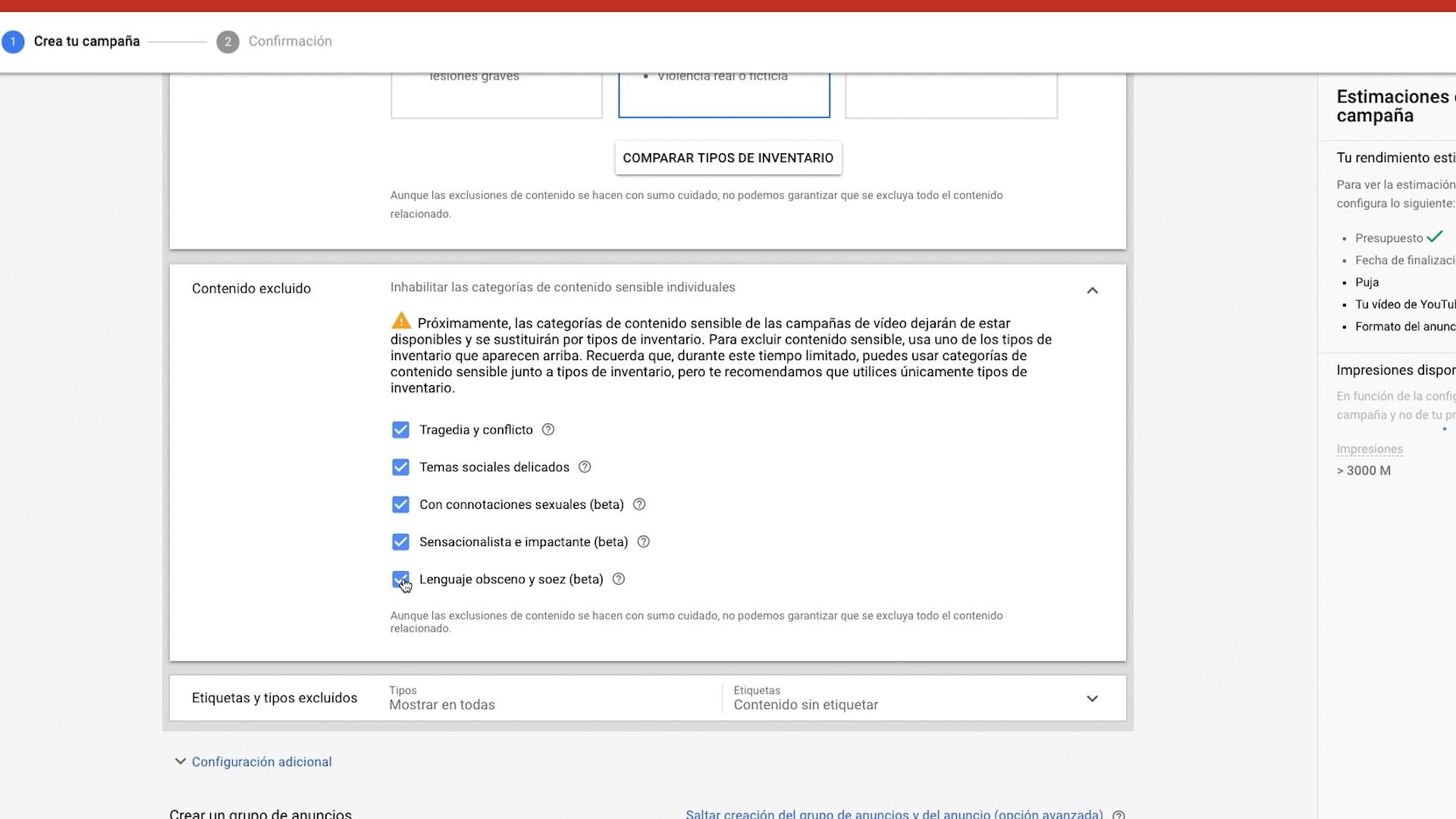1456x819 pixels.
Task: Toggle Lenguaje obsceno y soez checkbox
Action: click(400, 579)
